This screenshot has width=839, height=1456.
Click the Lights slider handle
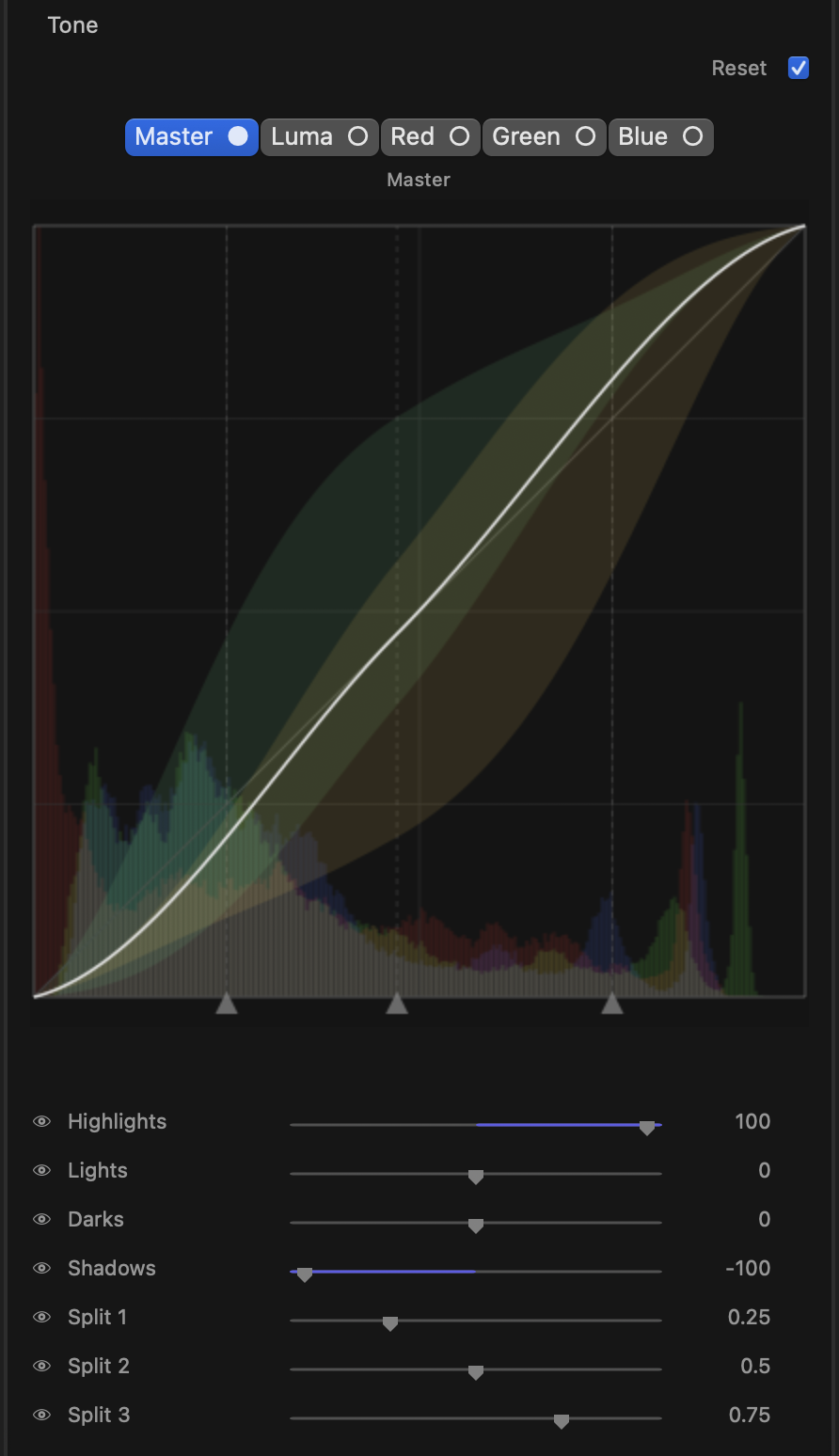tap(476, 1176)
